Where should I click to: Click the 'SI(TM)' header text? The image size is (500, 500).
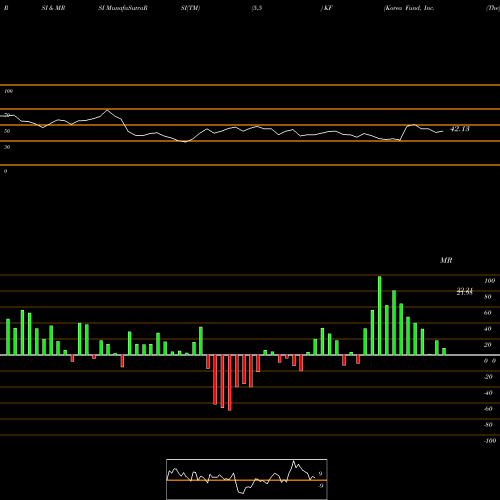click(x=190, y=8)
